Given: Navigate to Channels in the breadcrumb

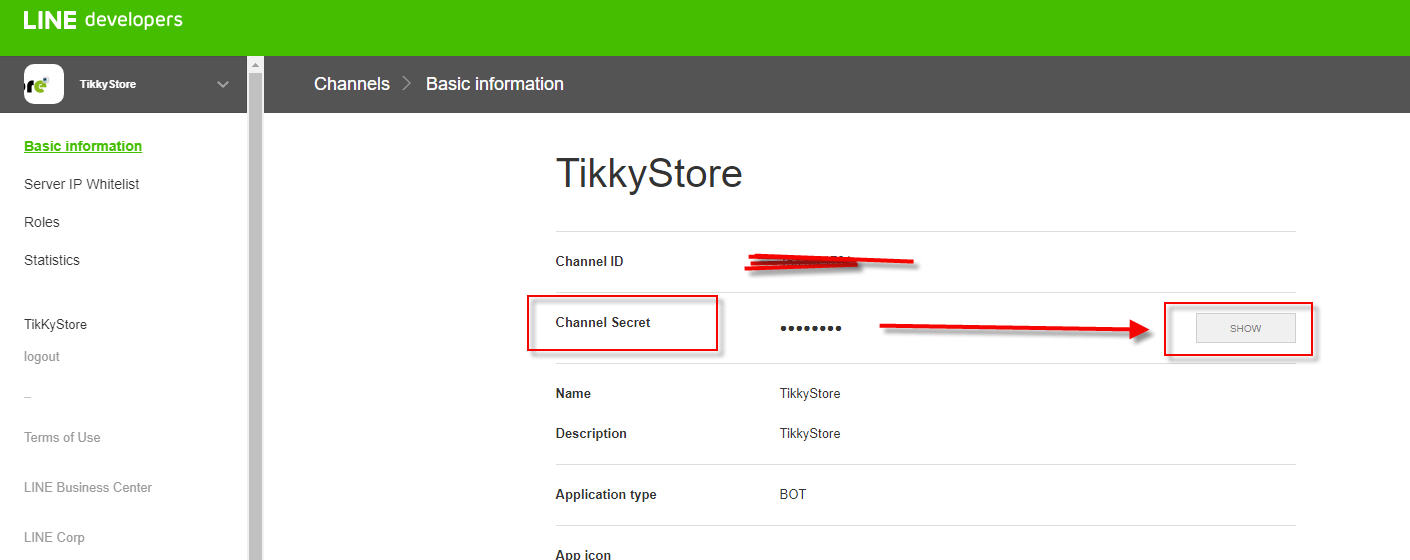Looking at the screenshot, I should [352, 84].
